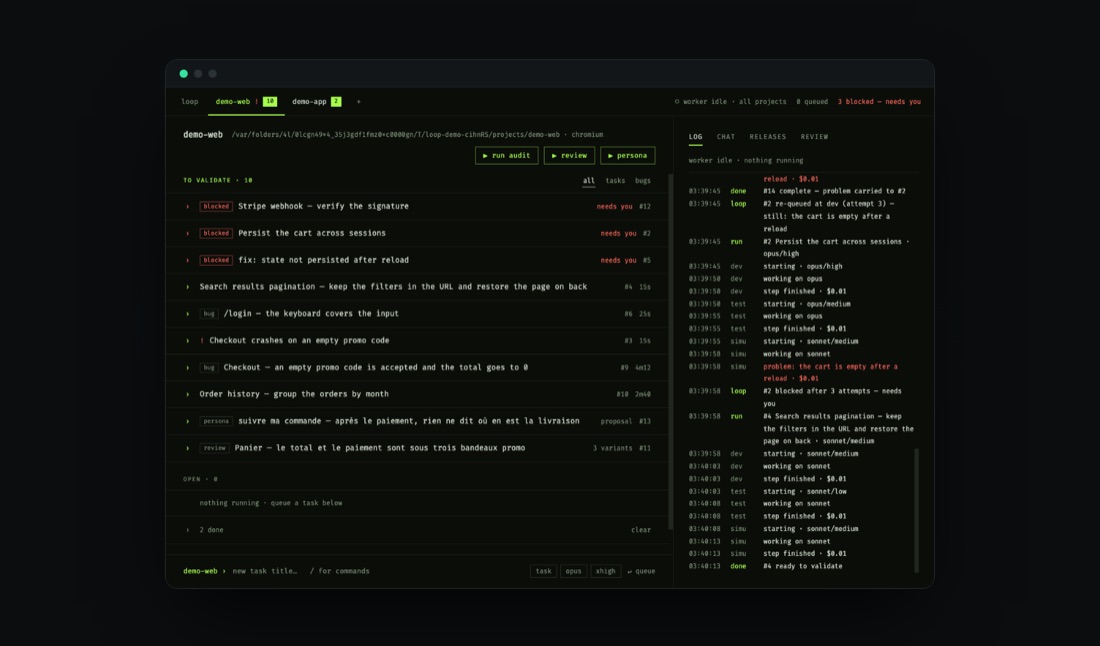Click the run audit button
This screenshot has width=1100, height=646.
(x=507, y=156)
